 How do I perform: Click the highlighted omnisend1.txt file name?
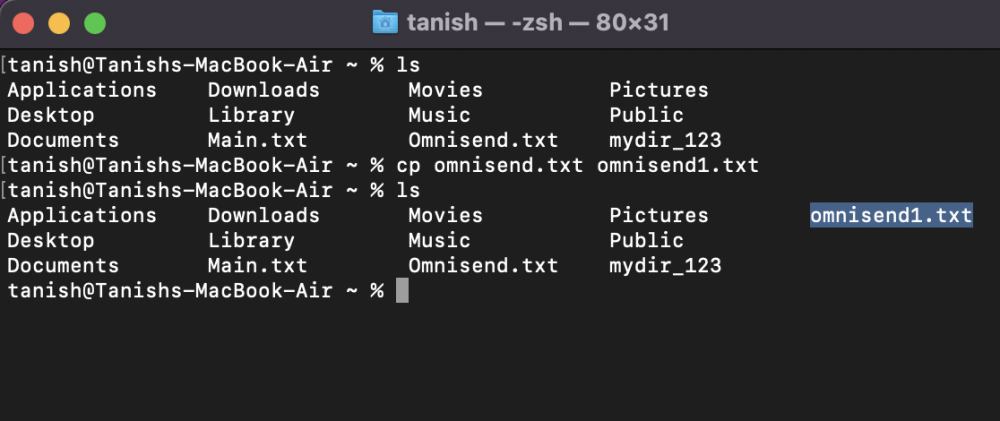891,216
